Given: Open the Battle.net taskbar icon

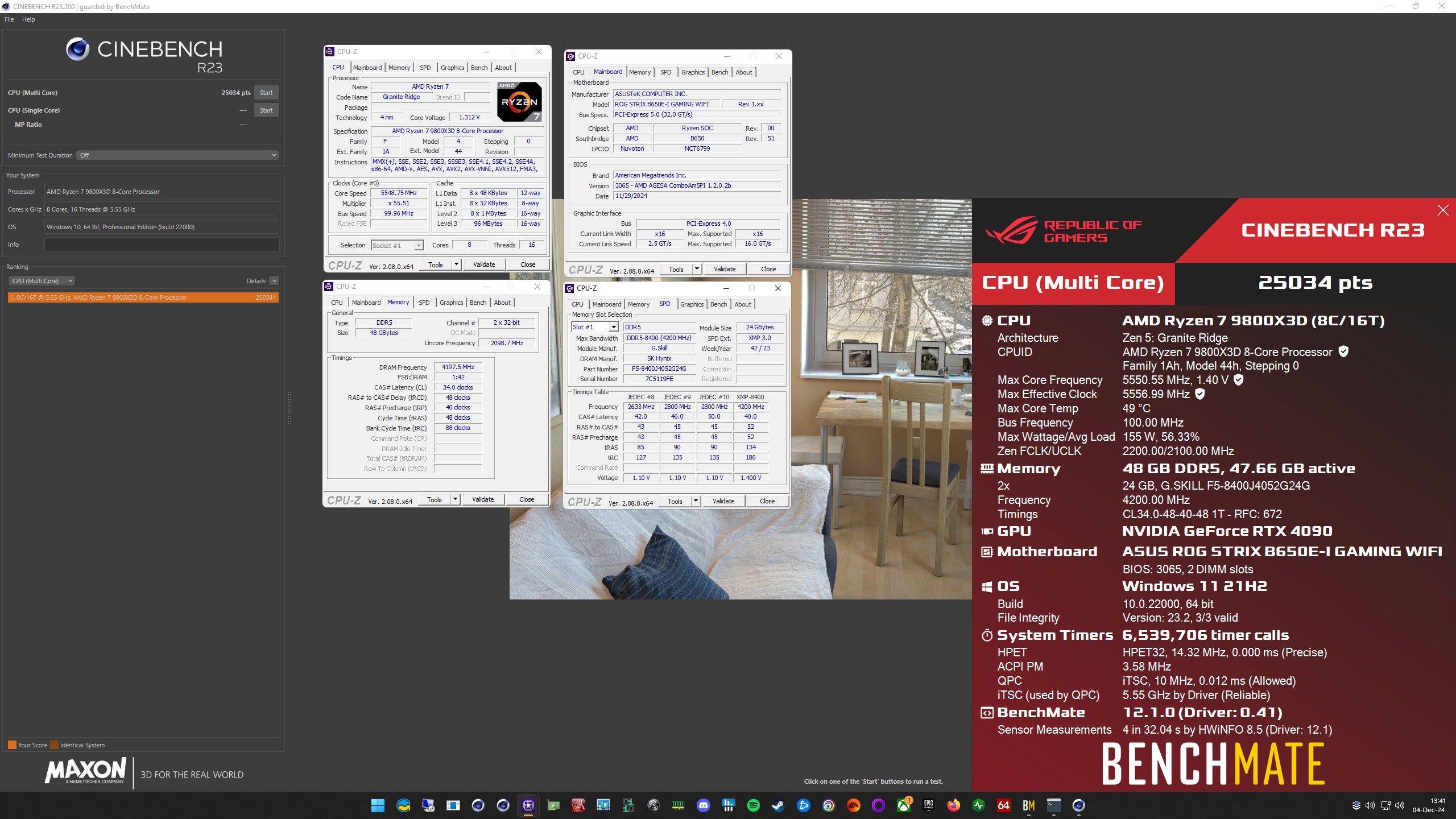Looking at the screenshot, I should coord(803,805).
